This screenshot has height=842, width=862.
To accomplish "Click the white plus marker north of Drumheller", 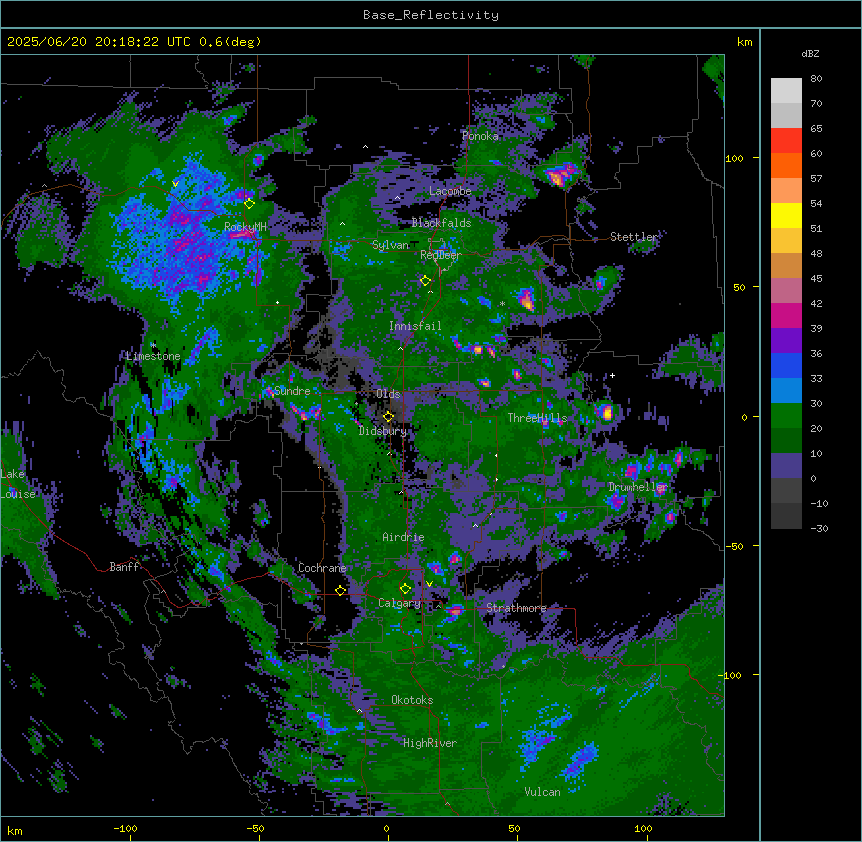I will pos(612,375).
